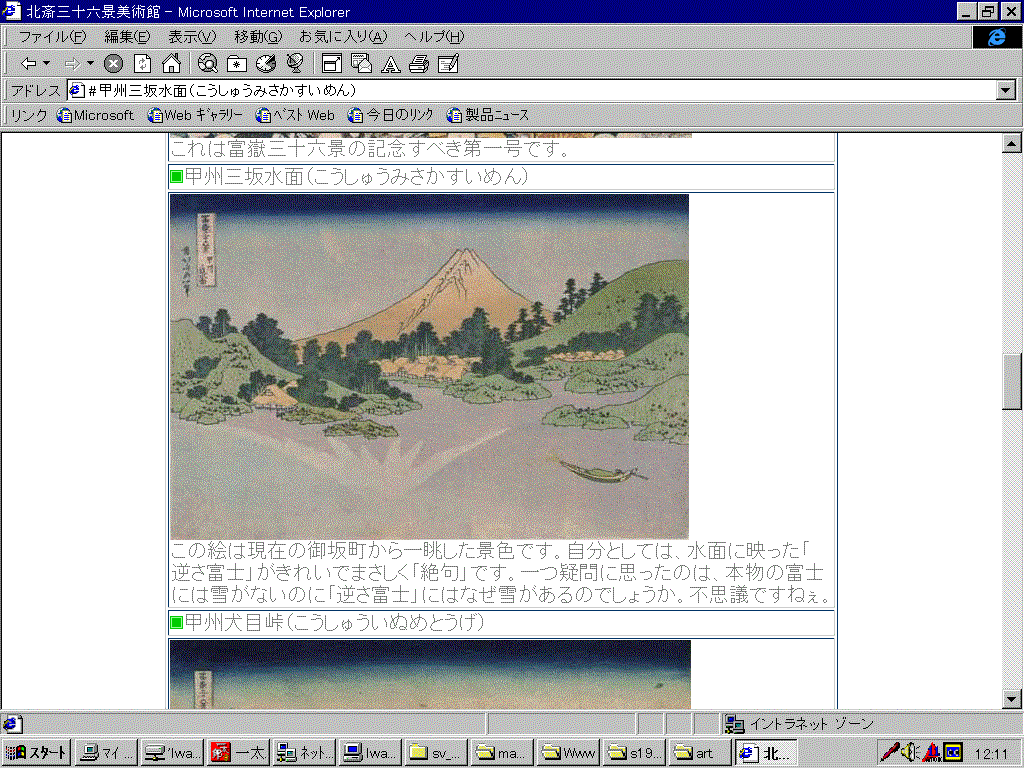Click the Edit page toolbar icon
Screen dimensions: 1024x768
(x=449, y=63)
